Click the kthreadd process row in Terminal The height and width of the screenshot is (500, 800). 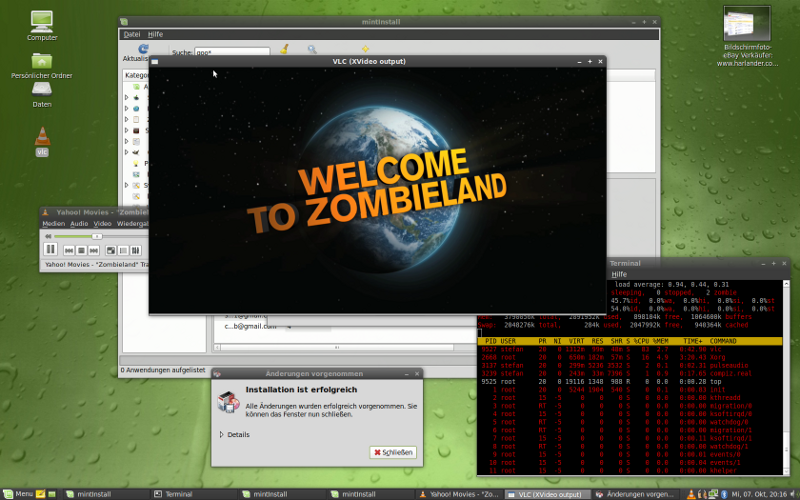tap(630, 397)
